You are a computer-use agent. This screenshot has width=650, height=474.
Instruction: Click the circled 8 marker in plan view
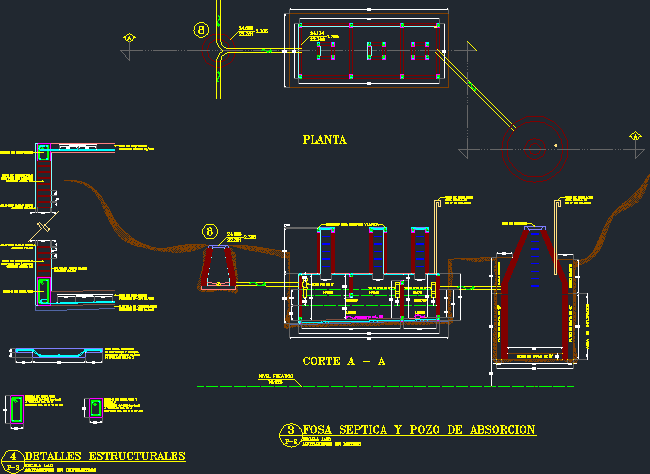point(202,30)
